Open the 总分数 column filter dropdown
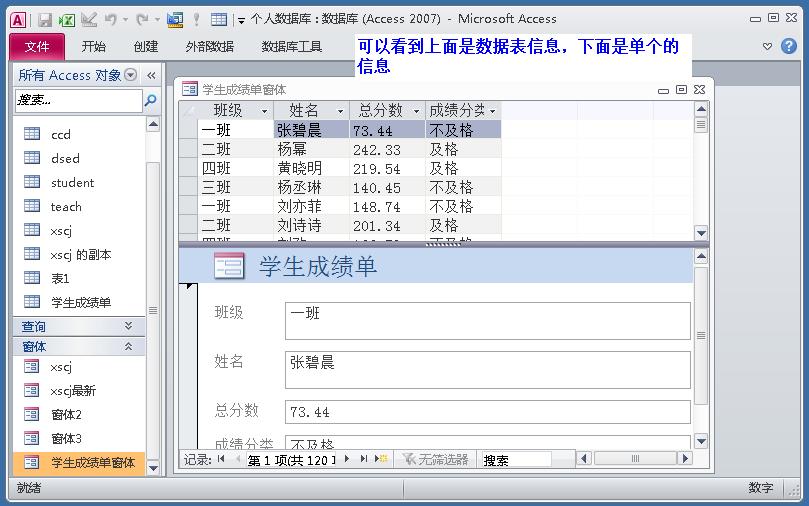809x506 pixels. coord(416,111)
